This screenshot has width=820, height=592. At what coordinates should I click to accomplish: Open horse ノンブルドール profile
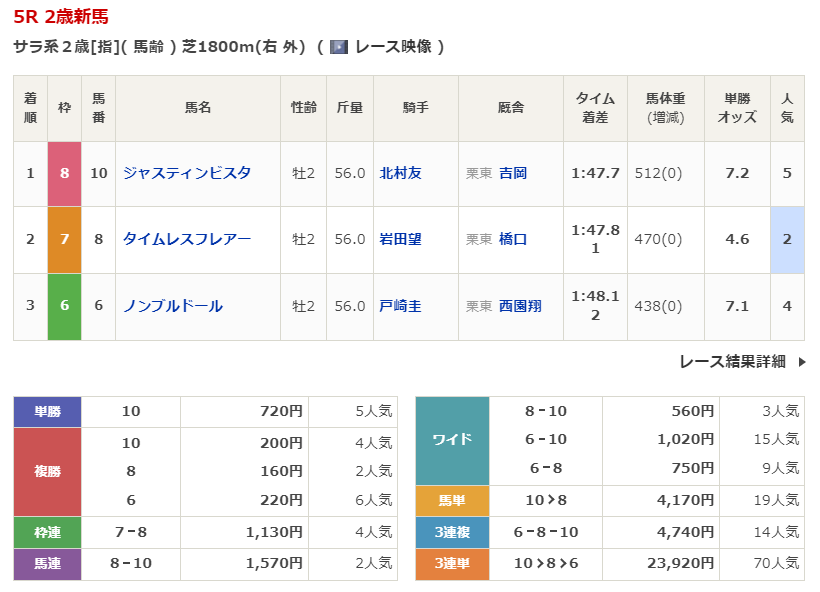click(172, 306)
